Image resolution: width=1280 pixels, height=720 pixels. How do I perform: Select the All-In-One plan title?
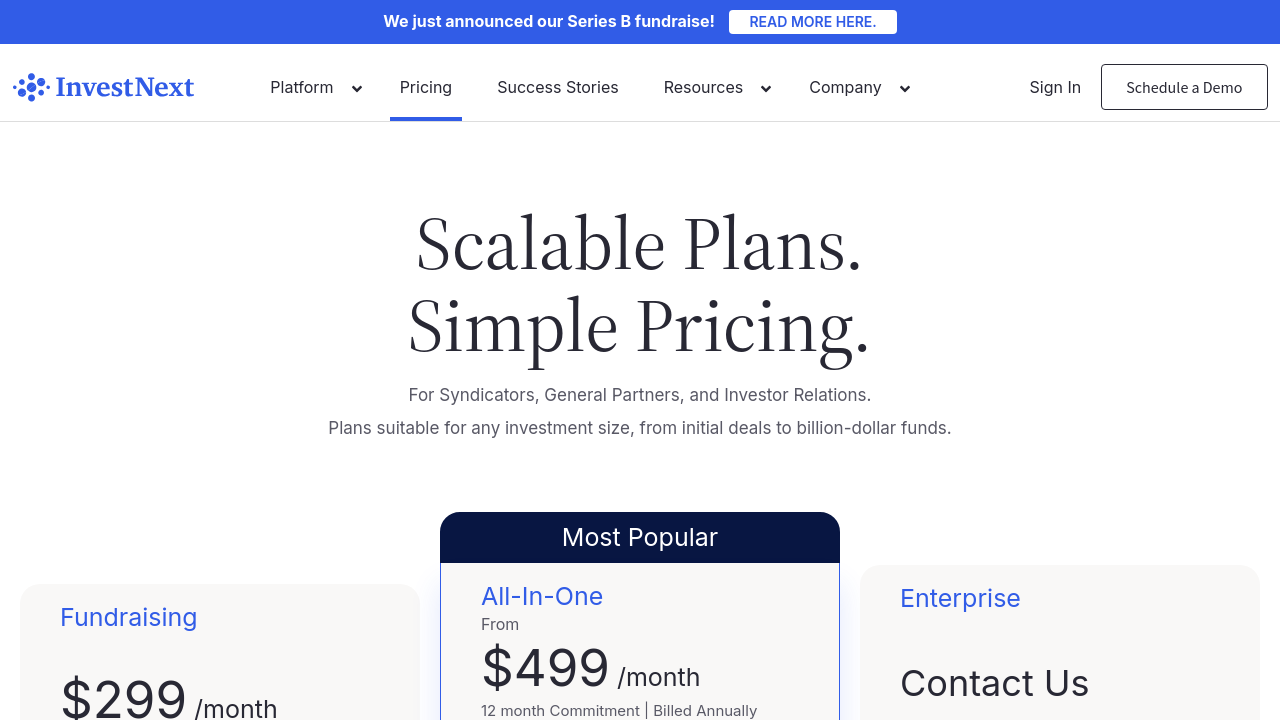click(542, 597)
